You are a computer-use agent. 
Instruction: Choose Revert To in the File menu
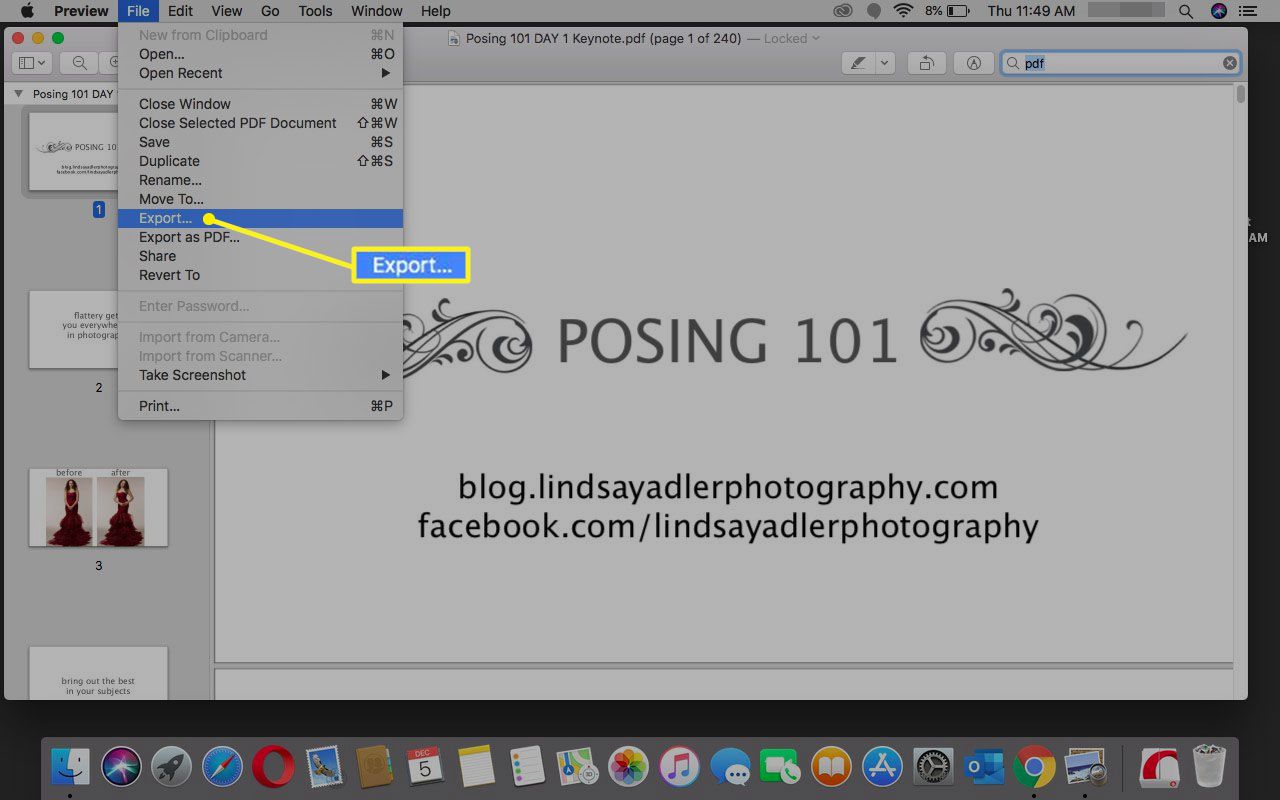(x=260, y=275)
